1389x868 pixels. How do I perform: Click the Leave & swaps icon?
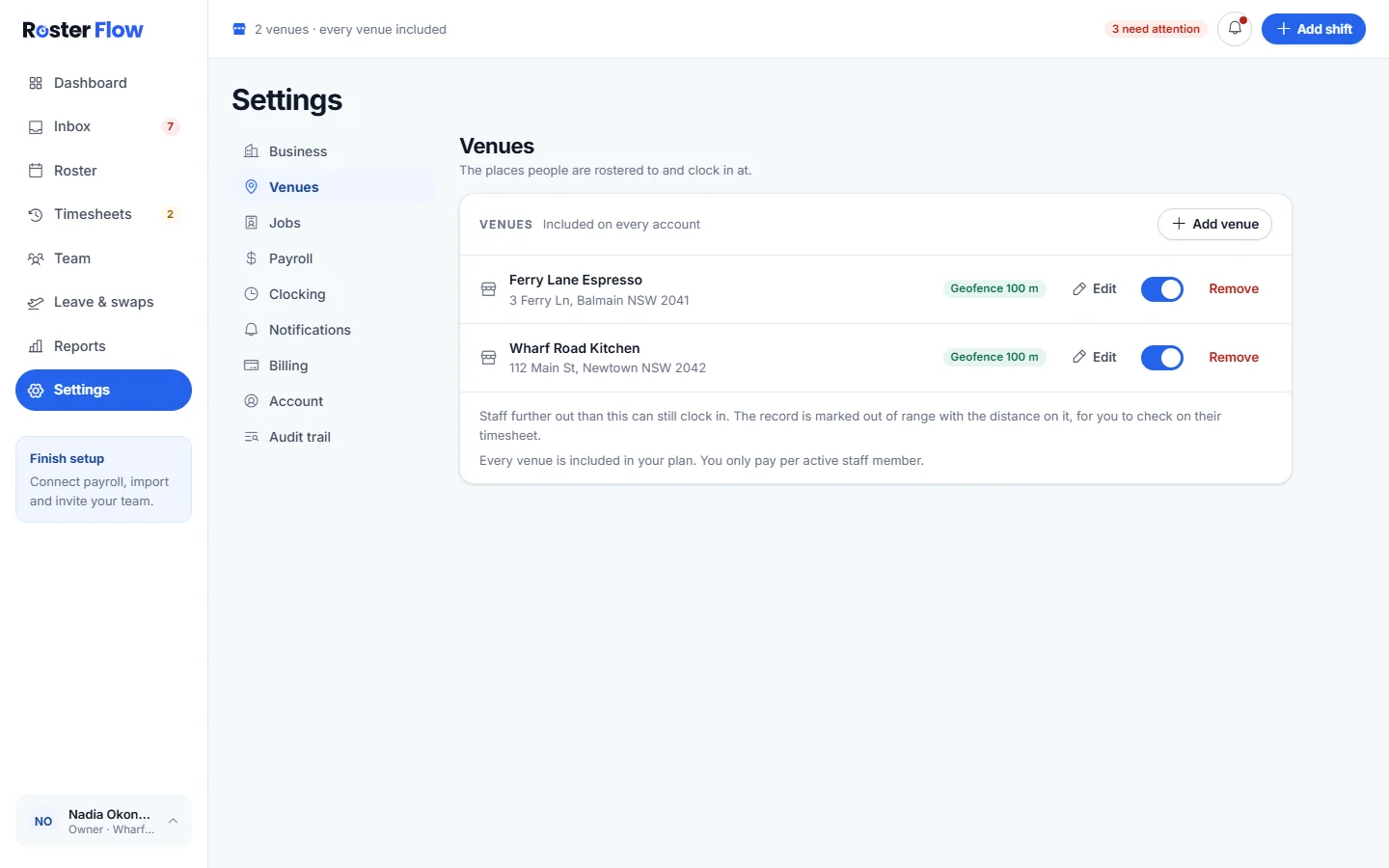pyautogui.click(x=36, y=302)
